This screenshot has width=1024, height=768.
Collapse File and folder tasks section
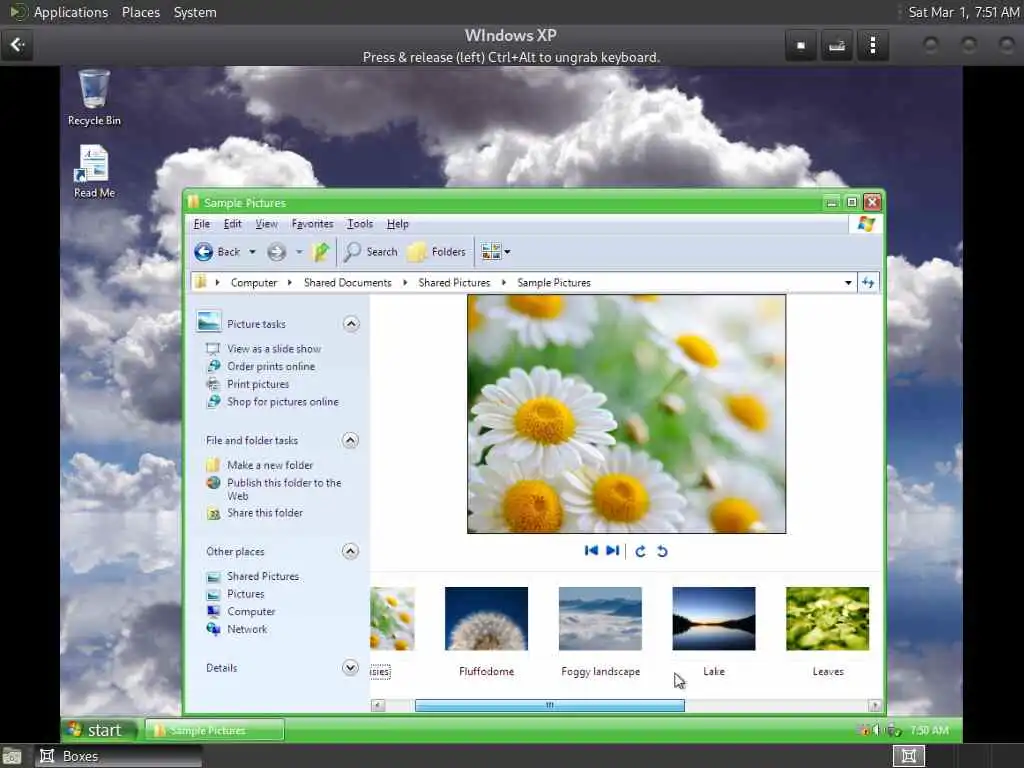(x=351, y=440)
